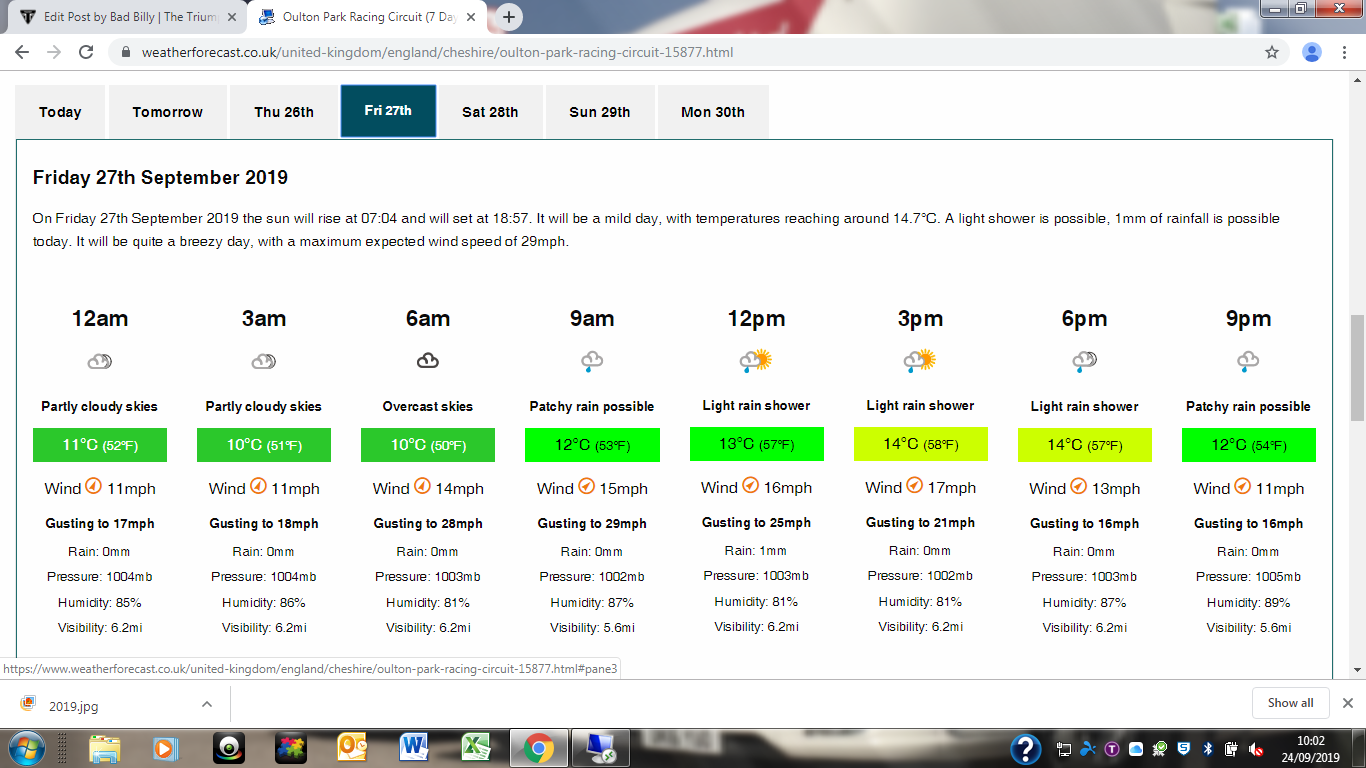Reload the weather forecast page
The image size is (1366, 768).
click(x=86, y=52)
